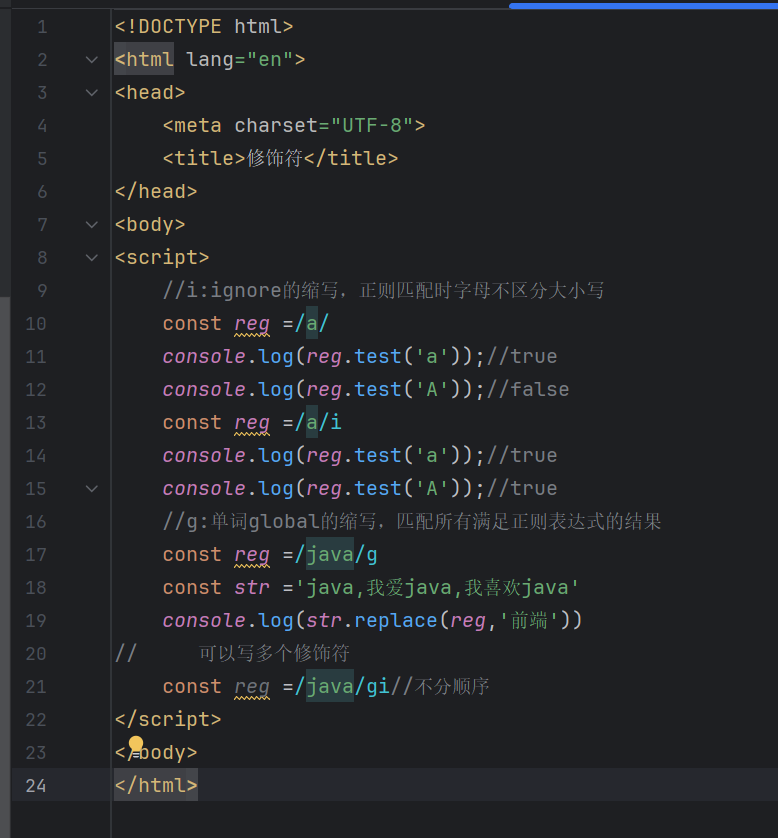Click the opening <body> tag on line 7
Viewport: 778px width, 838px height.
click(x=150, y=225)
